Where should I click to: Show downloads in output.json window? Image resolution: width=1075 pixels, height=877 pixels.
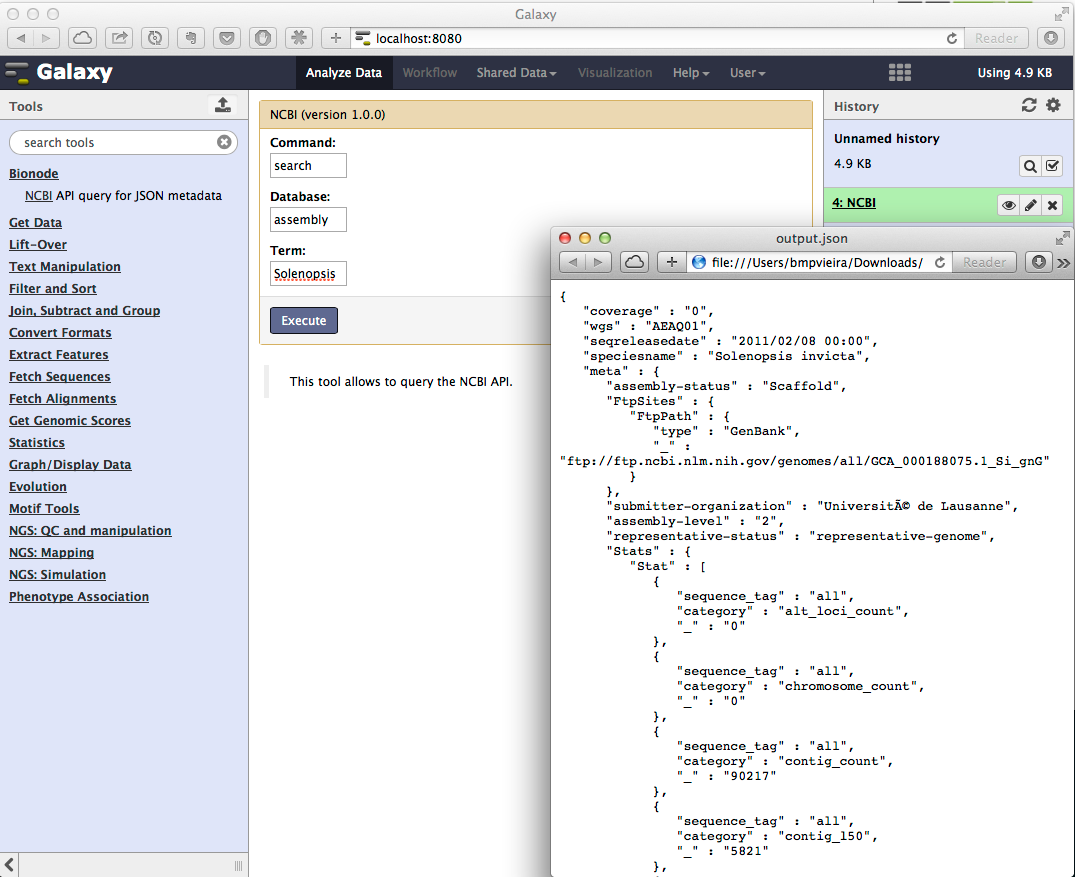1039,262
